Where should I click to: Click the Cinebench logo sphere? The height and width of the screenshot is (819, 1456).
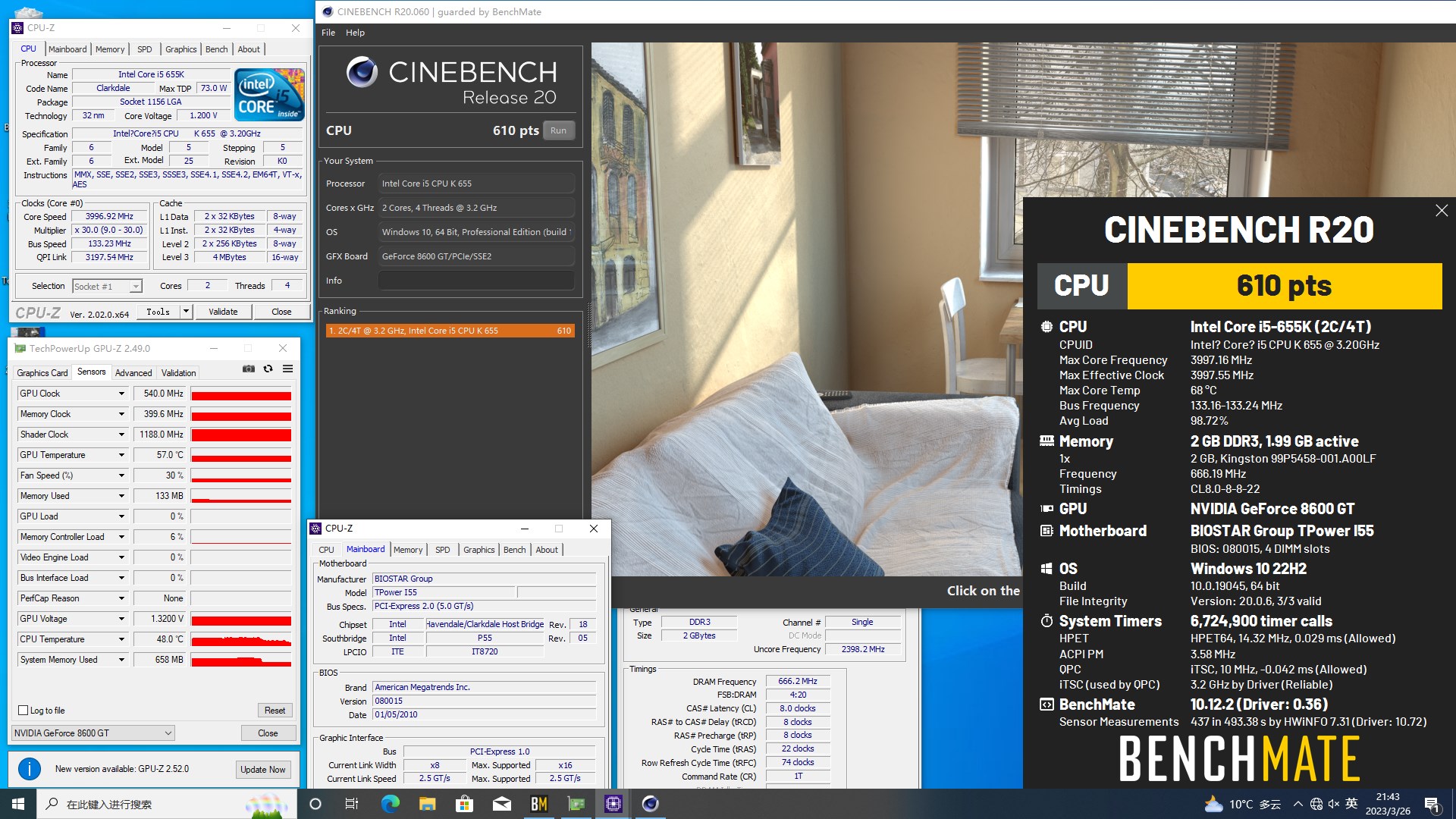point(362,72)
